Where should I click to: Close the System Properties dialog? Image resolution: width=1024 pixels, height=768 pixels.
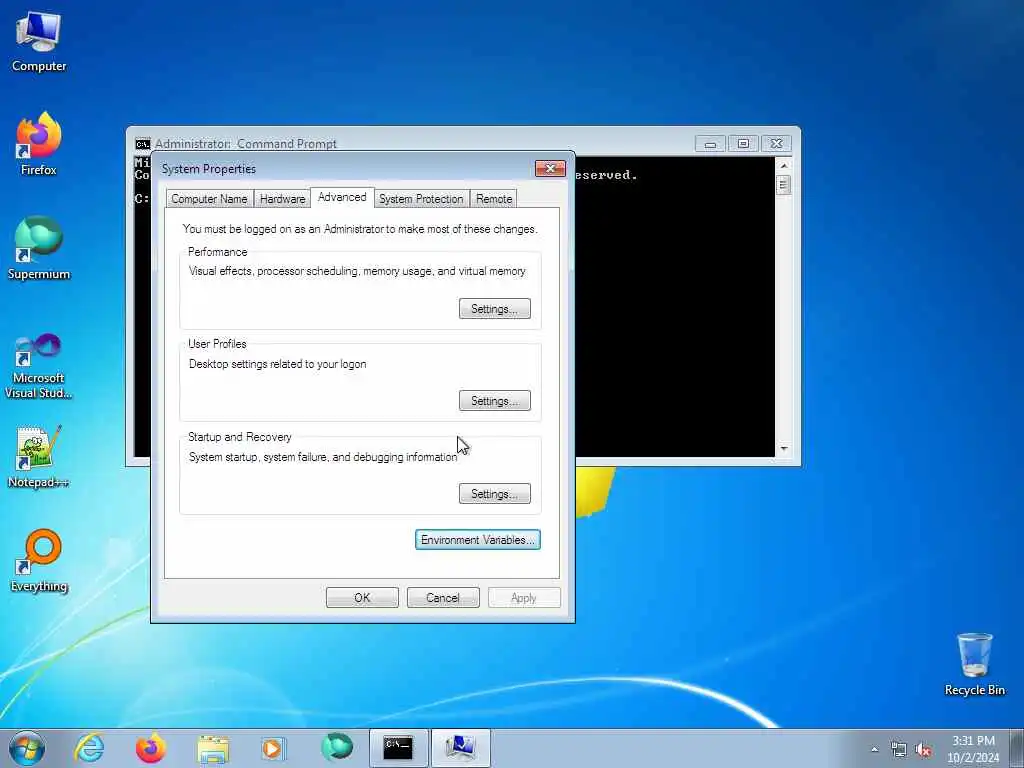pos(550,168)
